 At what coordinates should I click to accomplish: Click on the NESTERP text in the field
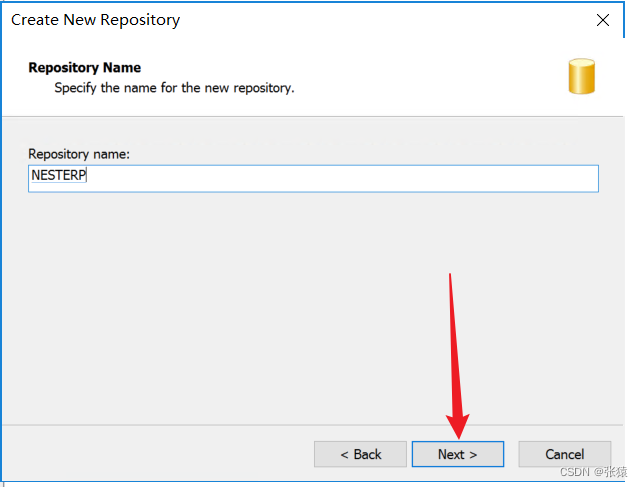pos(59,178)
